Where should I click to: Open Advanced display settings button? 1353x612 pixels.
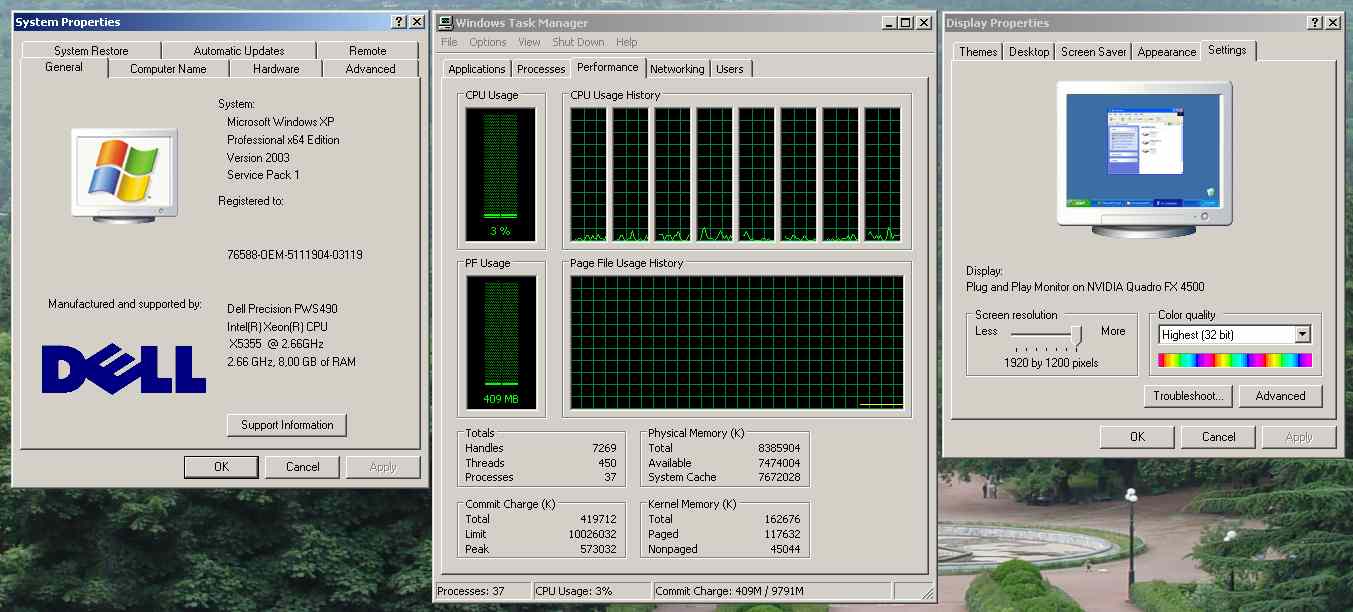click(1280, 396)
